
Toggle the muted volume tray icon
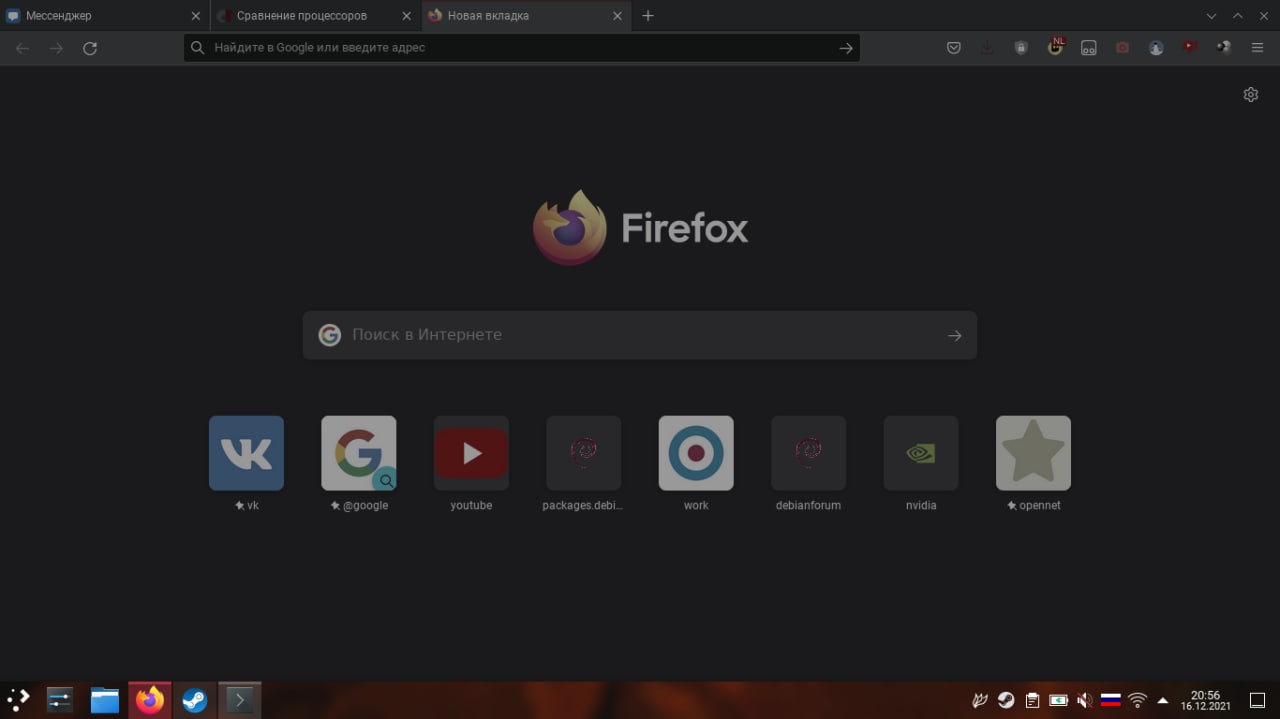[x=1085, y=700]
